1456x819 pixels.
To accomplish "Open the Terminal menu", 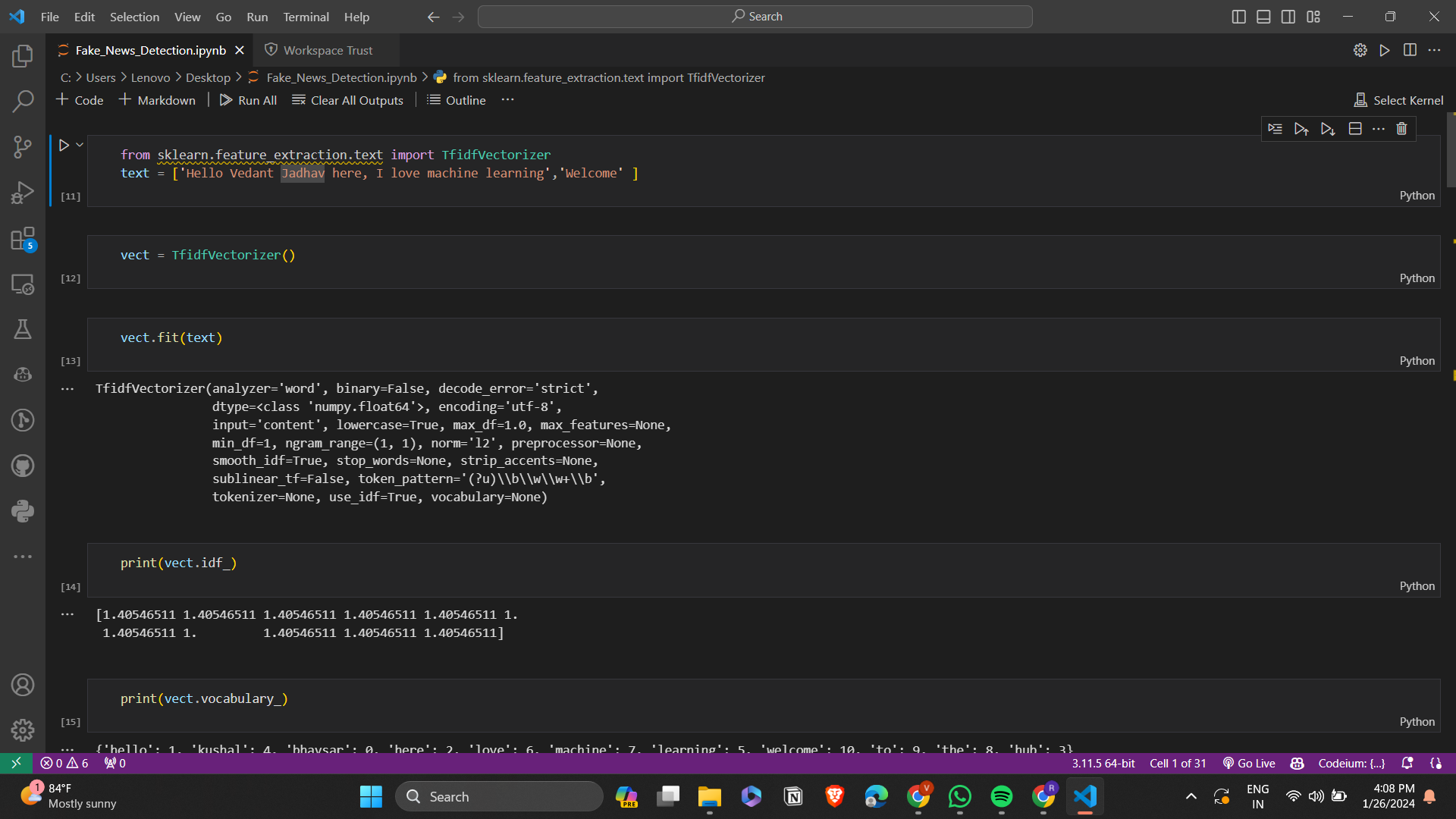I will [306, 17].
